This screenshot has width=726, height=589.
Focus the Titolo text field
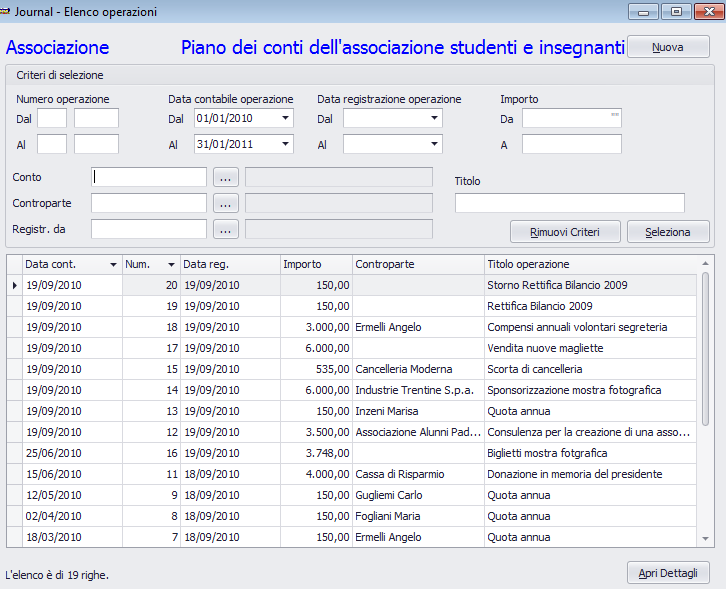[x=570, y=203]
